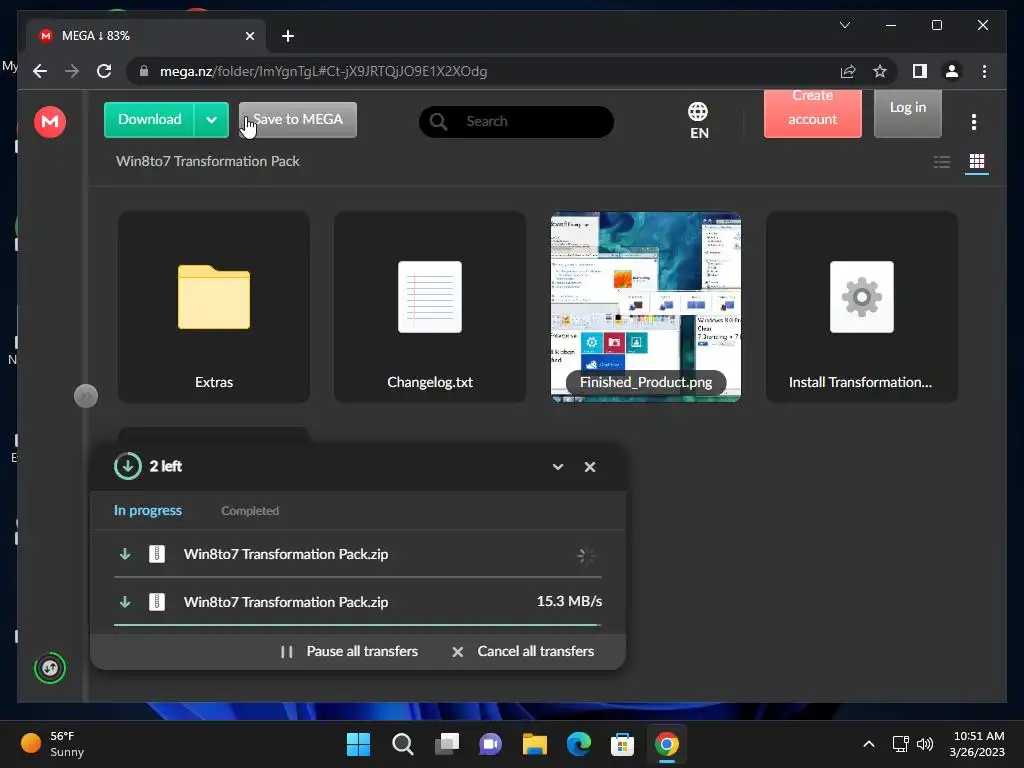Open File Explorer from taskbar
The image size is (1024, 768).
(534, 744)
